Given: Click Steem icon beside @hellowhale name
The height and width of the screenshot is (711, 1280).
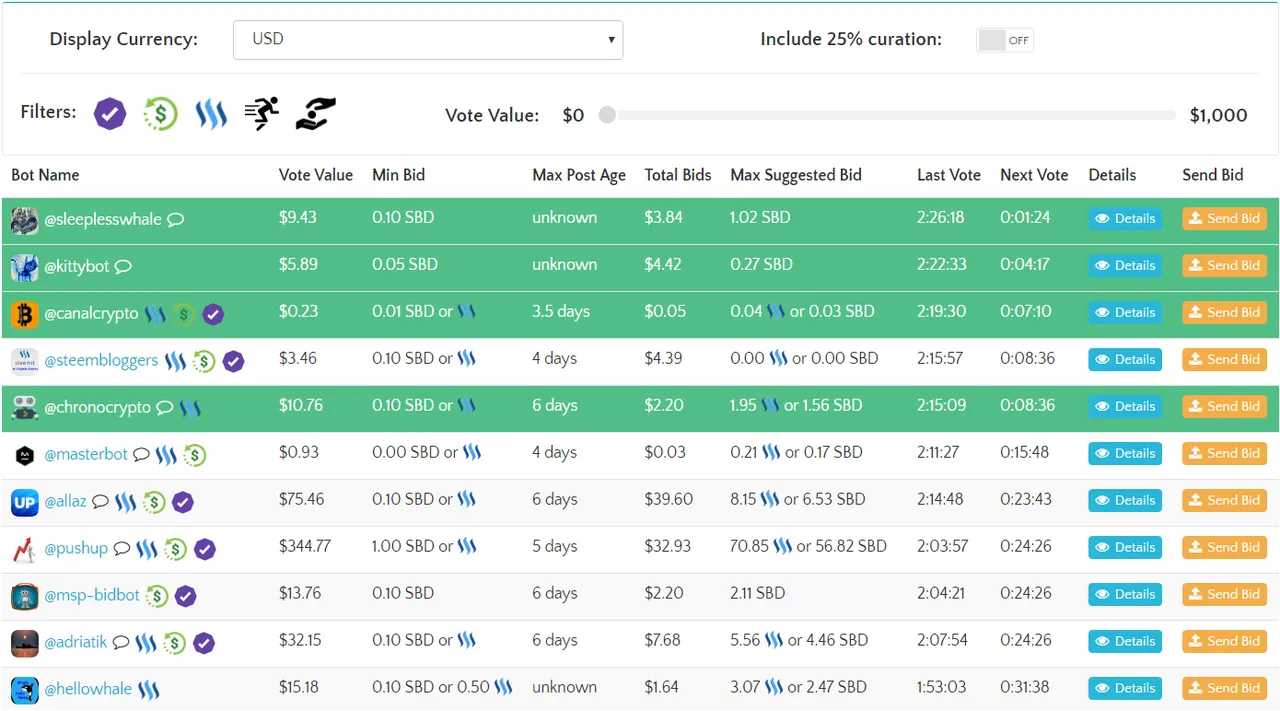Looking at the screenshot, I should coord(149,690).
